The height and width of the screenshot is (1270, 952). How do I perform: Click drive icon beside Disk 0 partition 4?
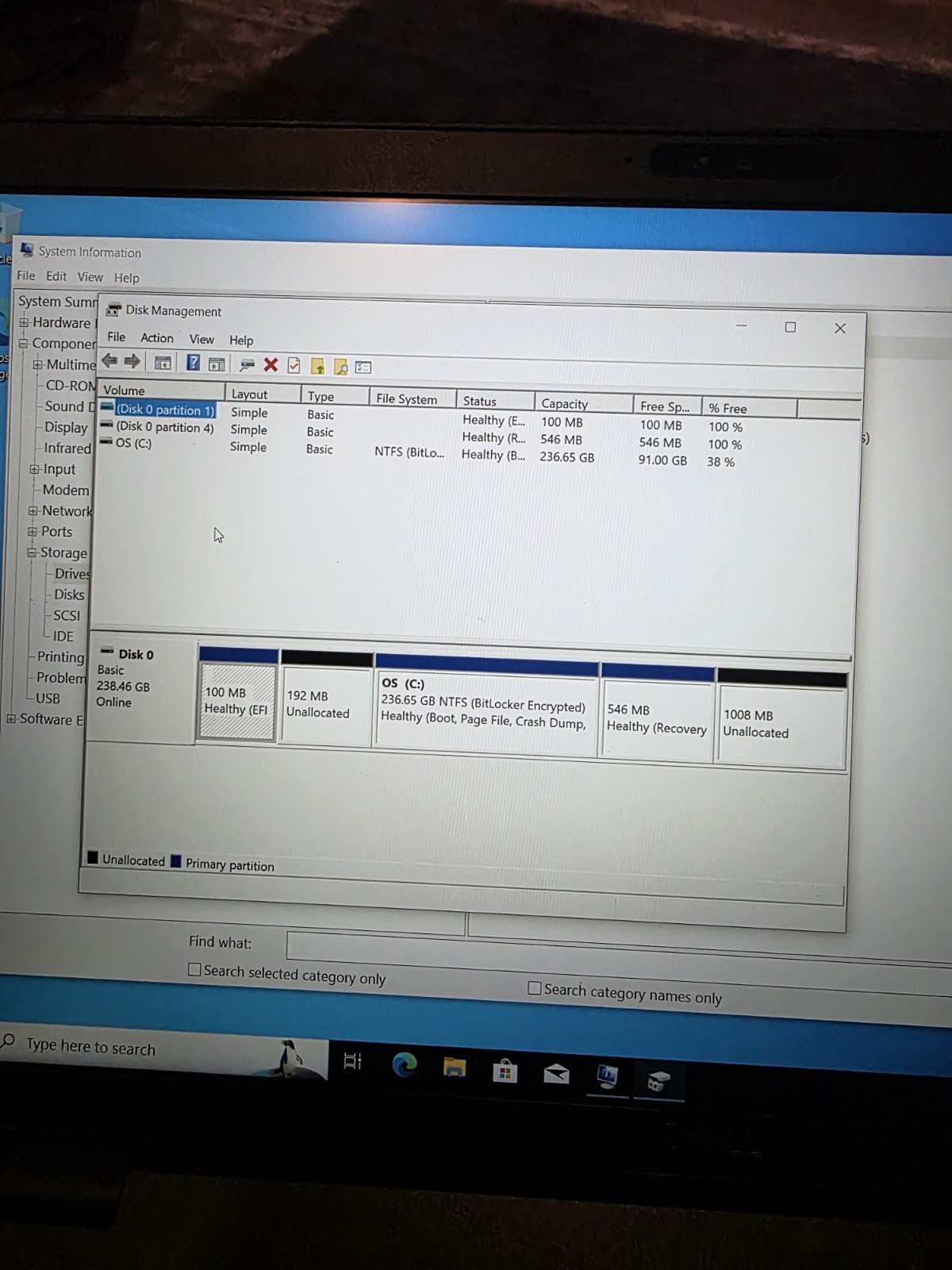(x=106, y=425)
